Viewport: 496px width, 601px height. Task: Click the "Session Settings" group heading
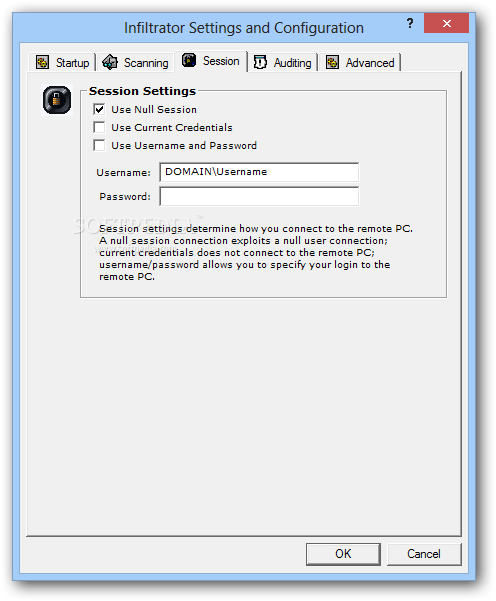(142, 91)
